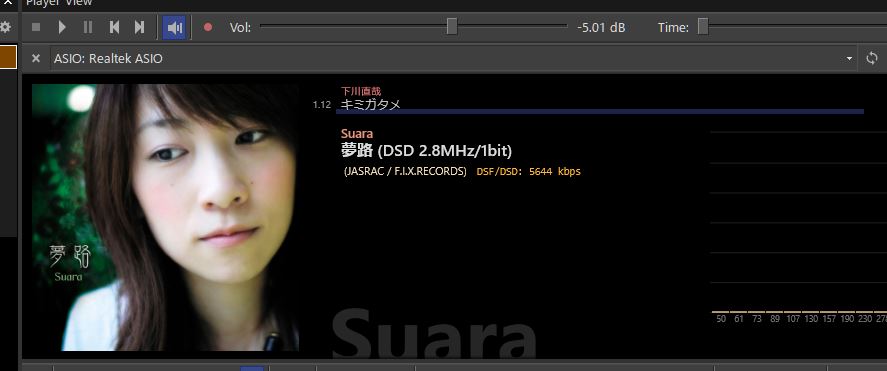This screenshot has width=887, height=371.
Task: Click album title 夢路 (DSD 2.8MHz/1bit)
Action: click(x=427, y=151)
